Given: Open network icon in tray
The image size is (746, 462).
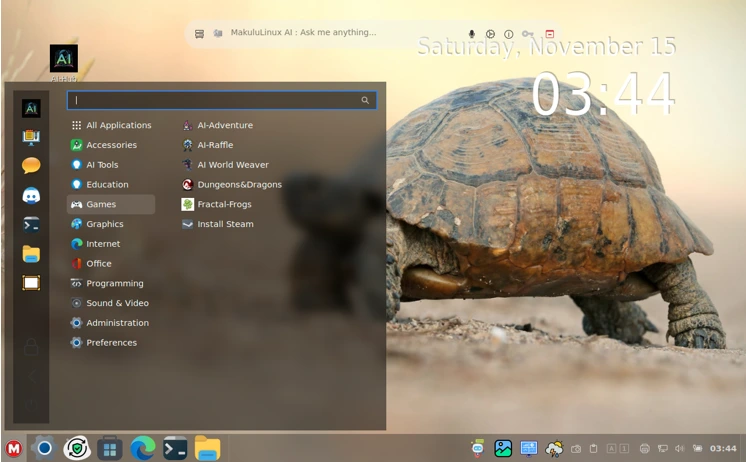Looking at the screenshot, I should [x=662, y=448].
